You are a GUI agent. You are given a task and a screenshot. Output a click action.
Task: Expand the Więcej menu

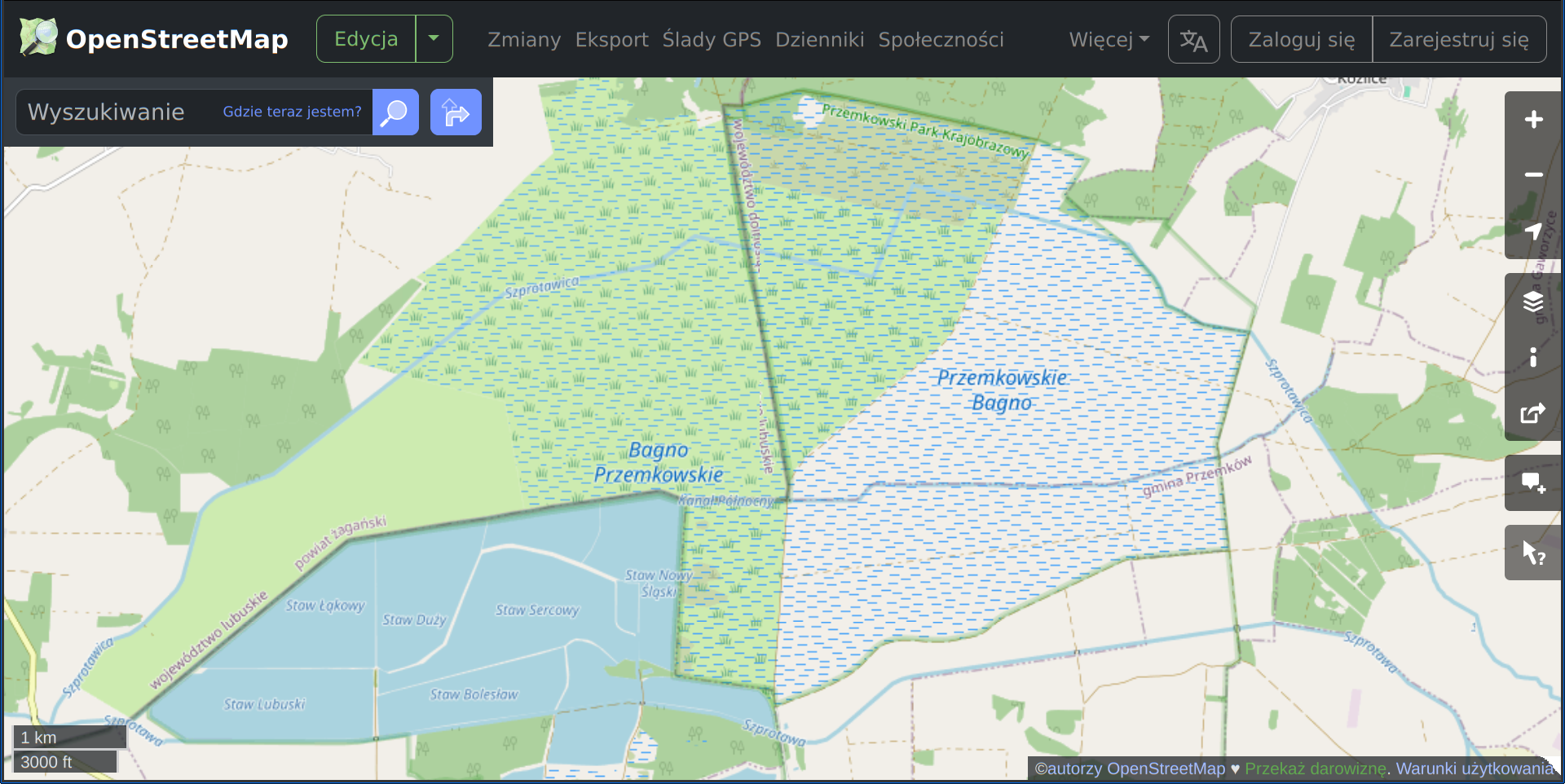1109,39
